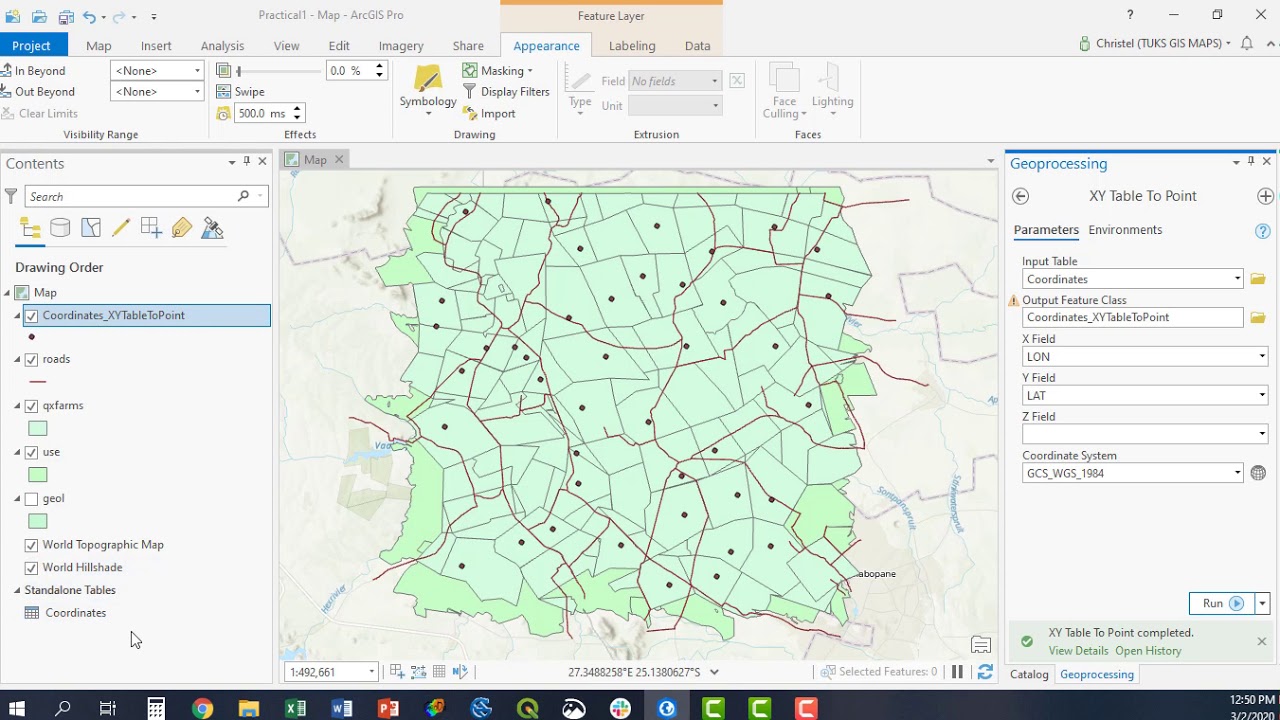The width and height of the screenshot is (1280, 720).
Task: Open X Field dropdown showing LON
Action: click(x=1262, y=356)
